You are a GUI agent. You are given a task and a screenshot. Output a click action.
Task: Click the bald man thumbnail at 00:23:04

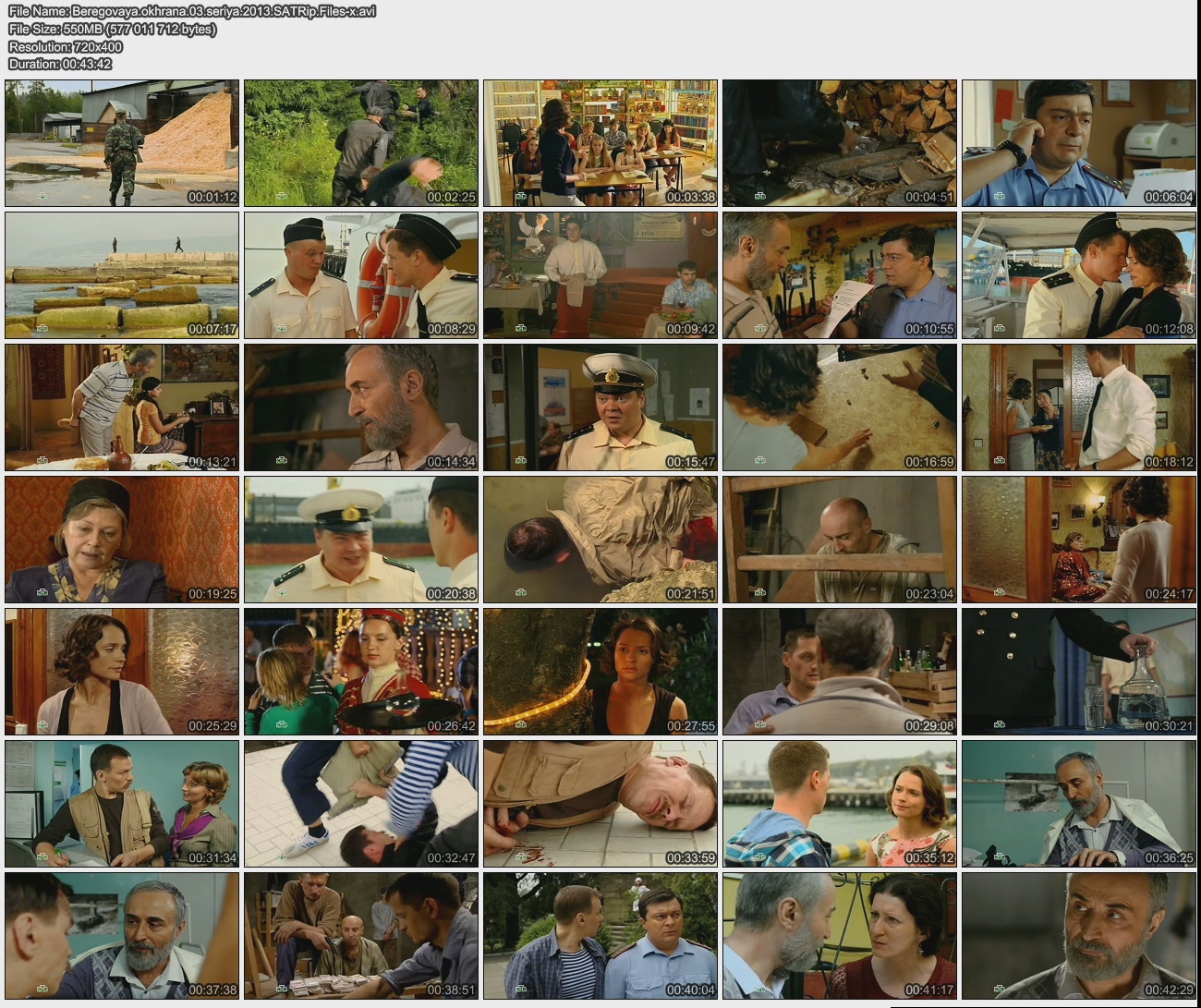tap(839, 540)
